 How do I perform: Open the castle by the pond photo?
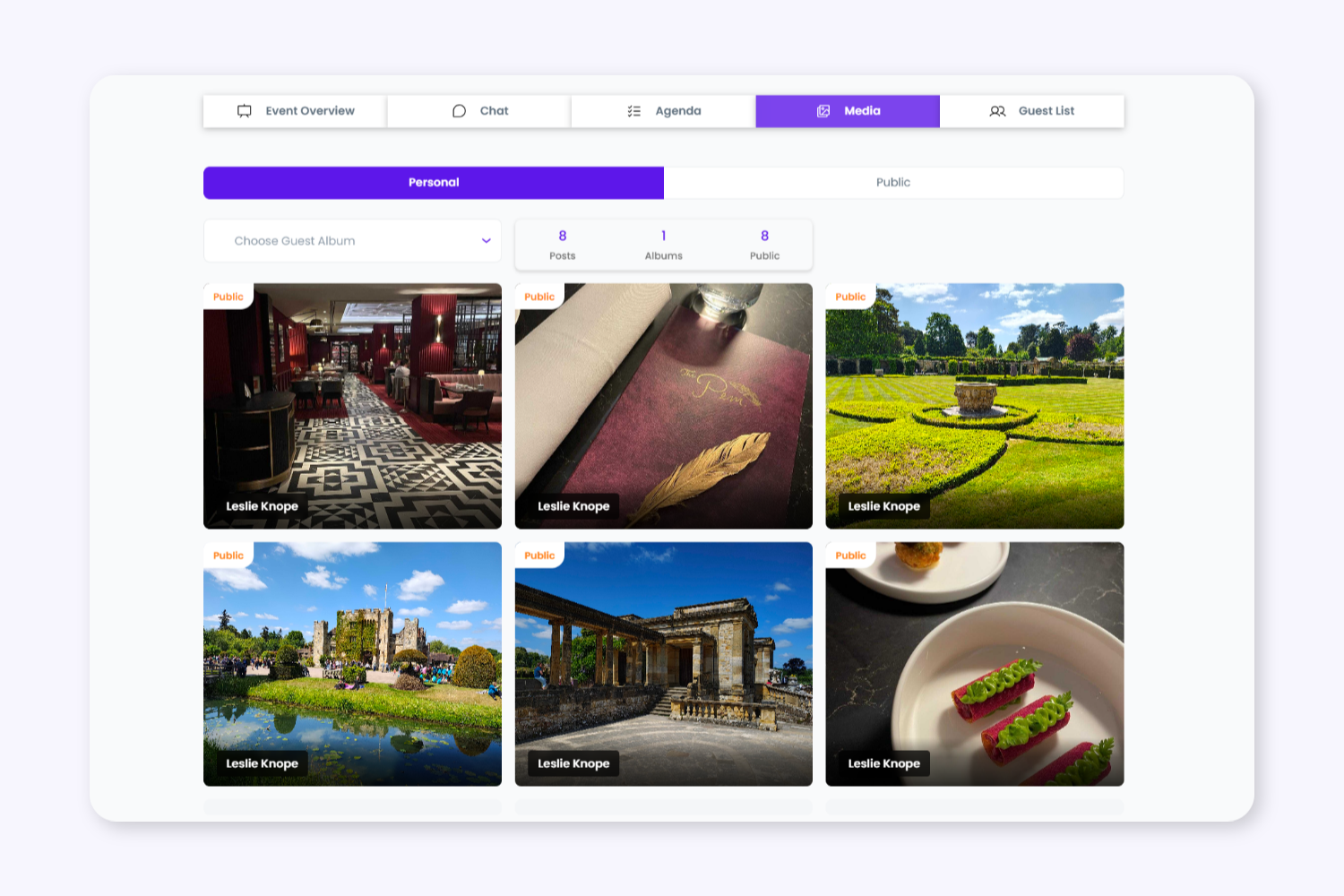click(352, 664)
